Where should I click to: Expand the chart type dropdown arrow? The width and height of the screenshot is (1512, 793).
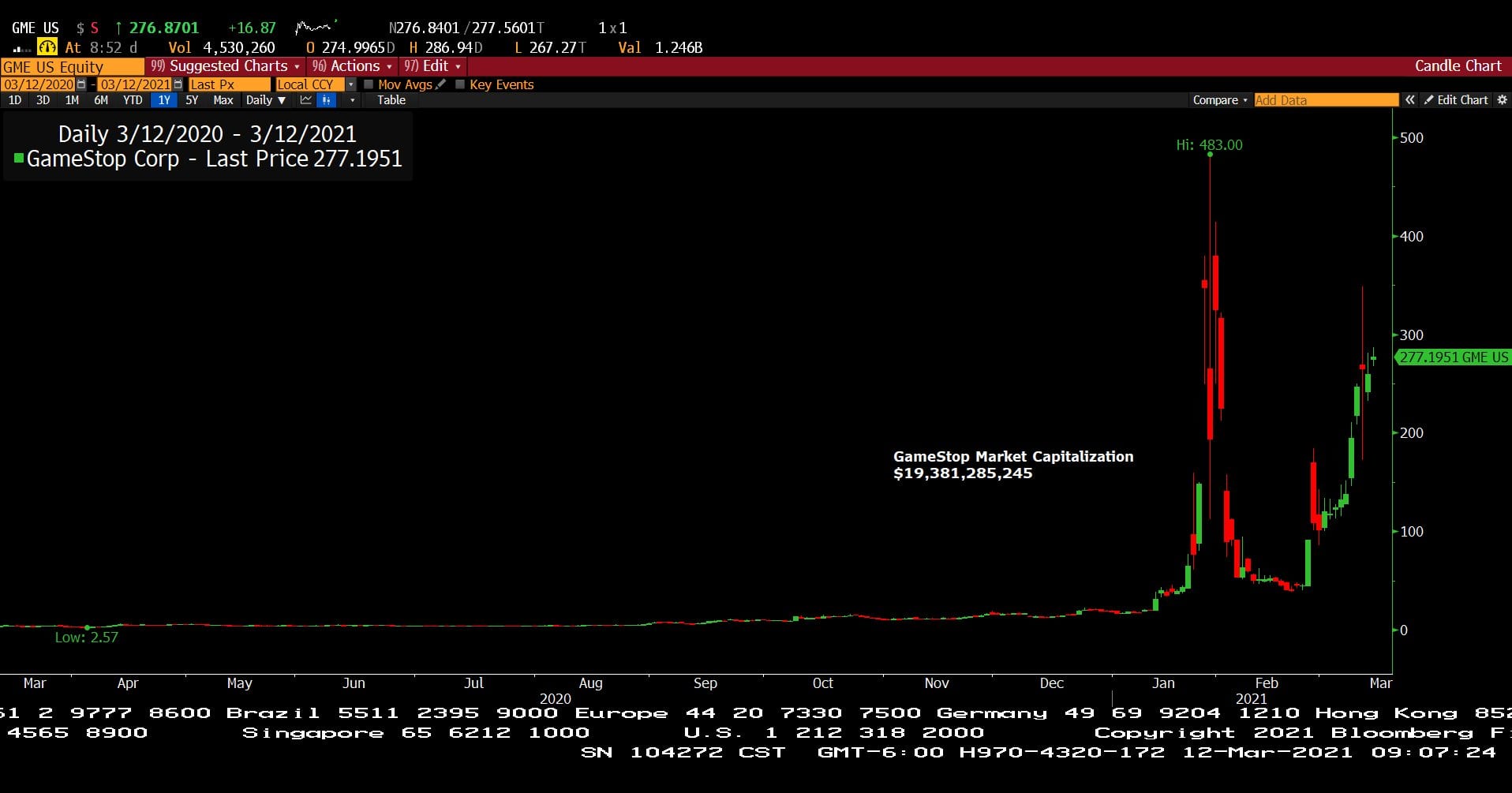352,100
